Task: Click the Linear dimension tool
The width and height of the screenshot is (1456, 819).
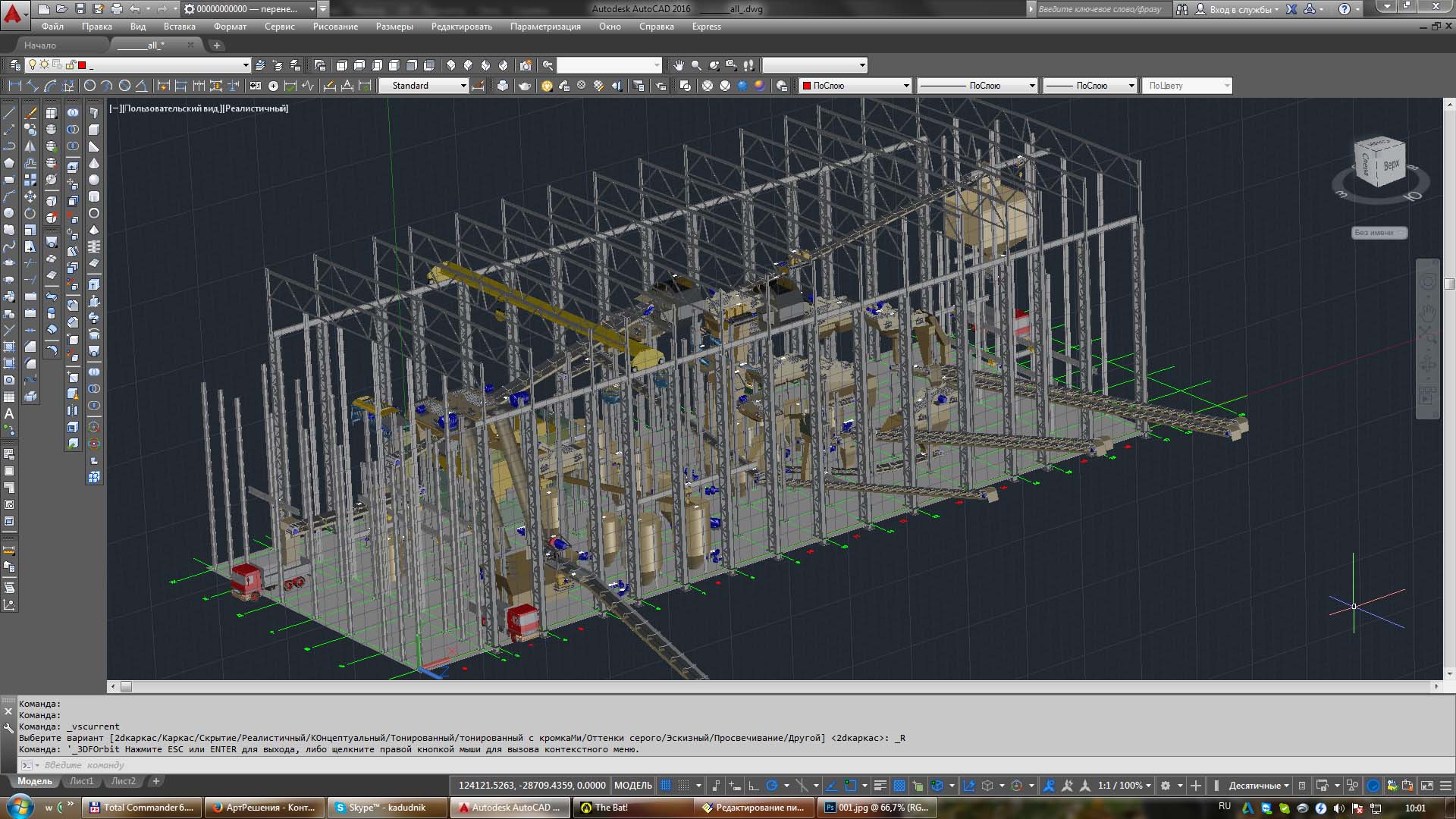Action: 14,86
